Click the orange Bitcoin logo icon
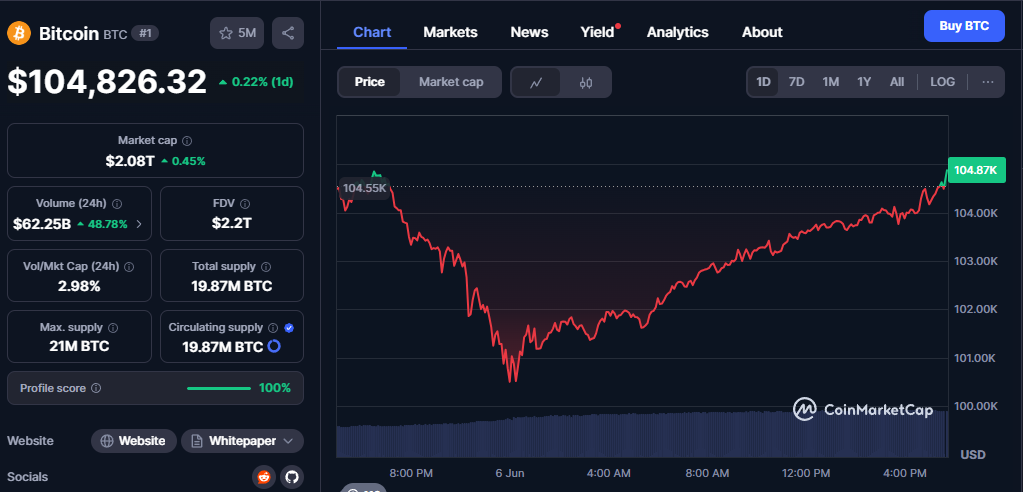1023x492 pixels. (x=19, y=33)
